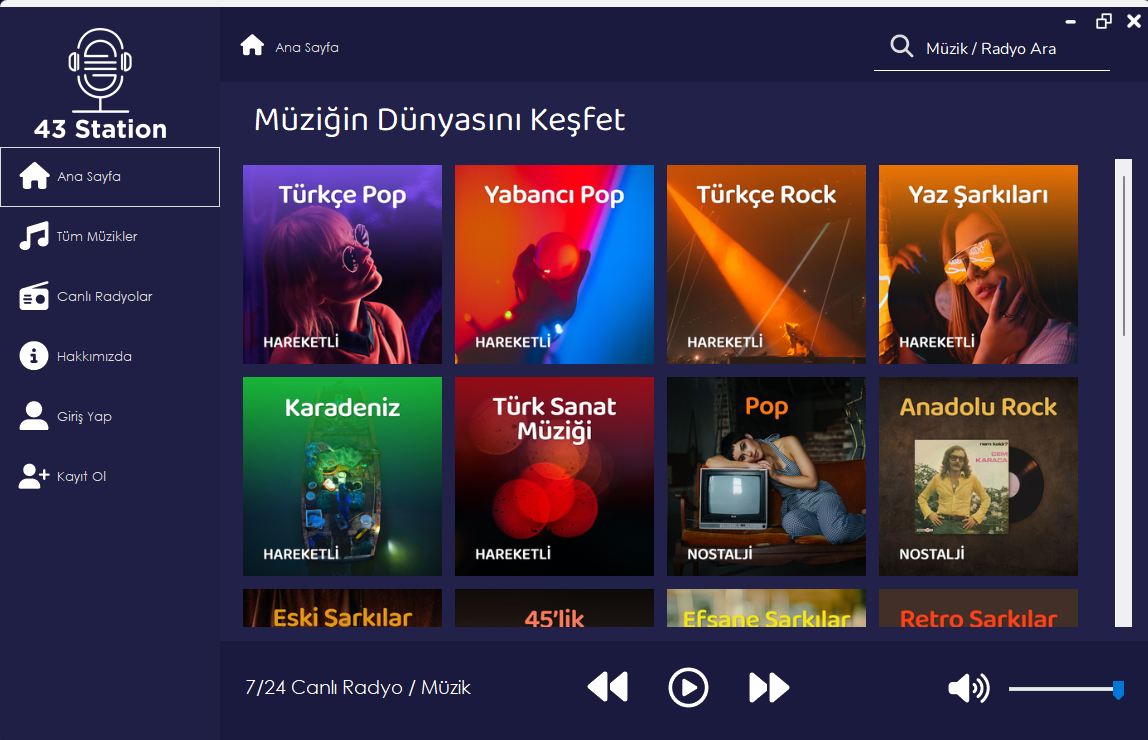Select Kayıt Ol in the sidebar
This screenshot has height=740, width=1148.
pos(110,476)
